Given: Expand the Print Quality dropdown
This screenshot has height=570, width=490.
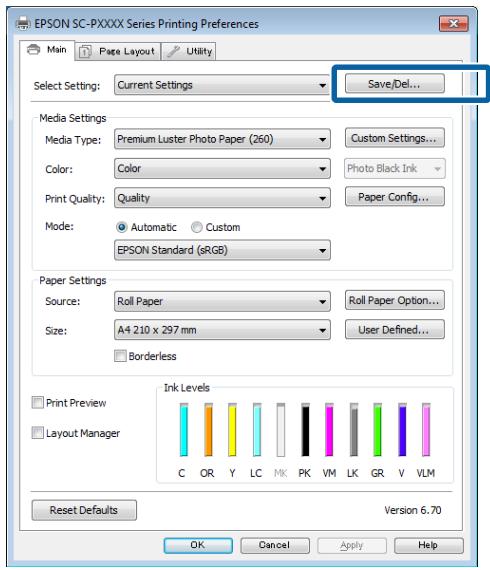Looking at the screenshot, I should [x=222, y=198].
